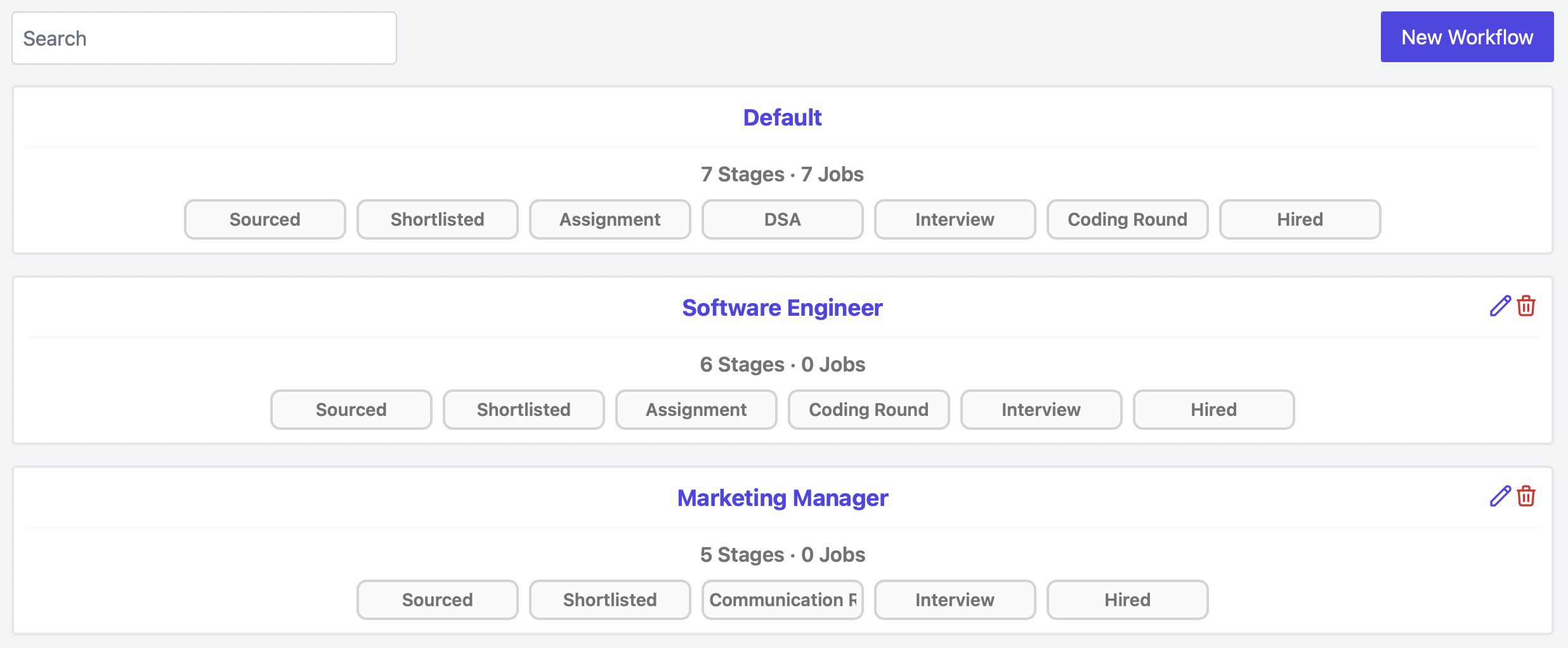Create a New Workflow
The width and height of the screenshot is (1568, 648).
pyautogui.click(x=1467, y=37)
